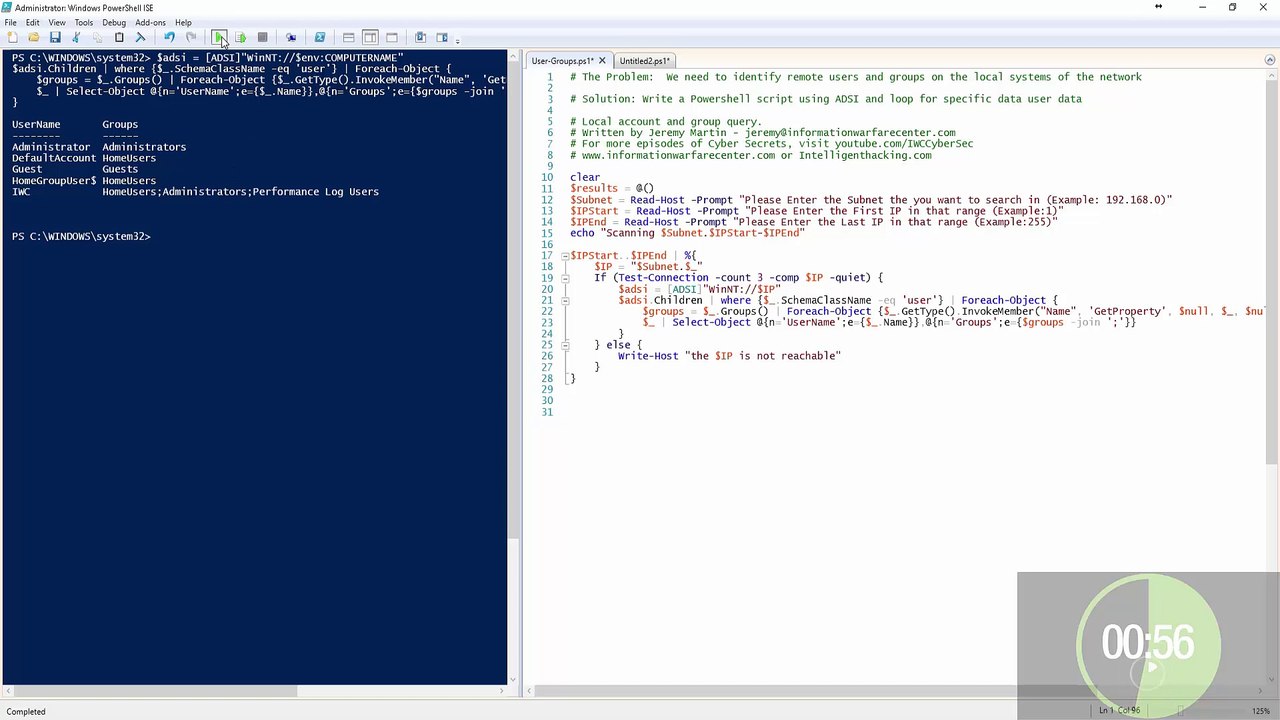The height and width of the screenshot is (720, 1280).
Task: Open new remote PowerShell tab icon
Action: (x=291, y=38)
